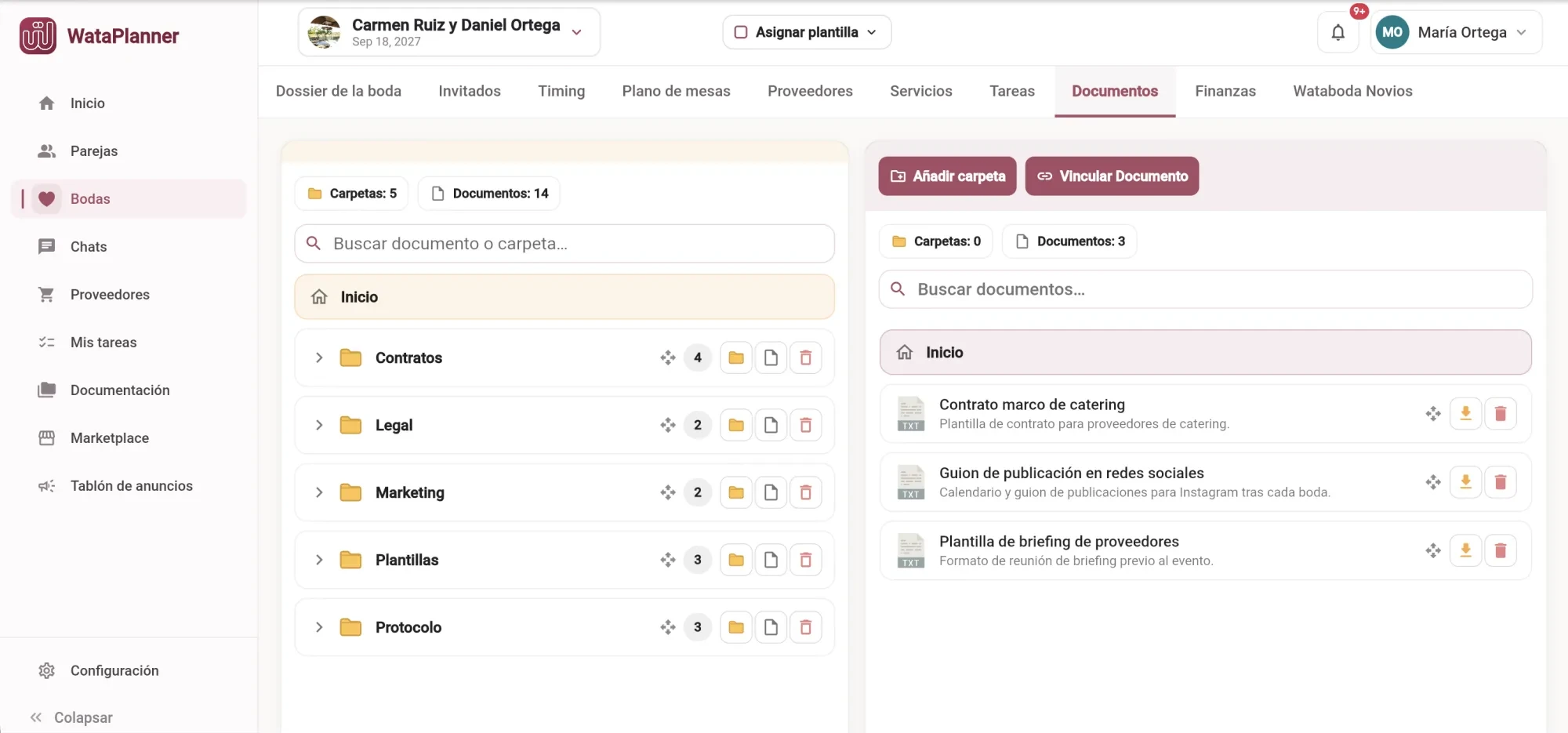This screenshot has width=1568, height=733.
Task: Download Contrato marco de catering
Action: (1465, 413)
